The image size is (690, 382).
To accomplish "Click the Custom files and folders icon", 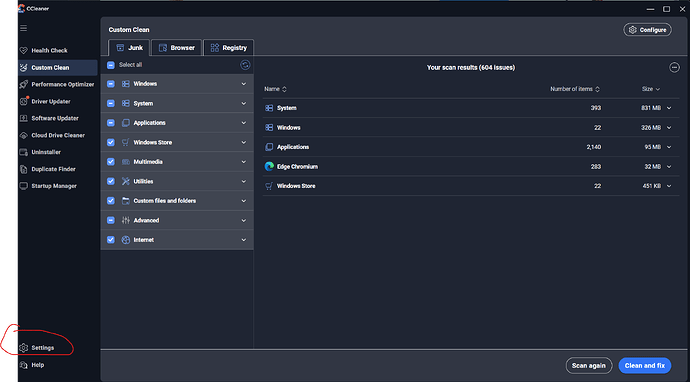I will point(126,201).
